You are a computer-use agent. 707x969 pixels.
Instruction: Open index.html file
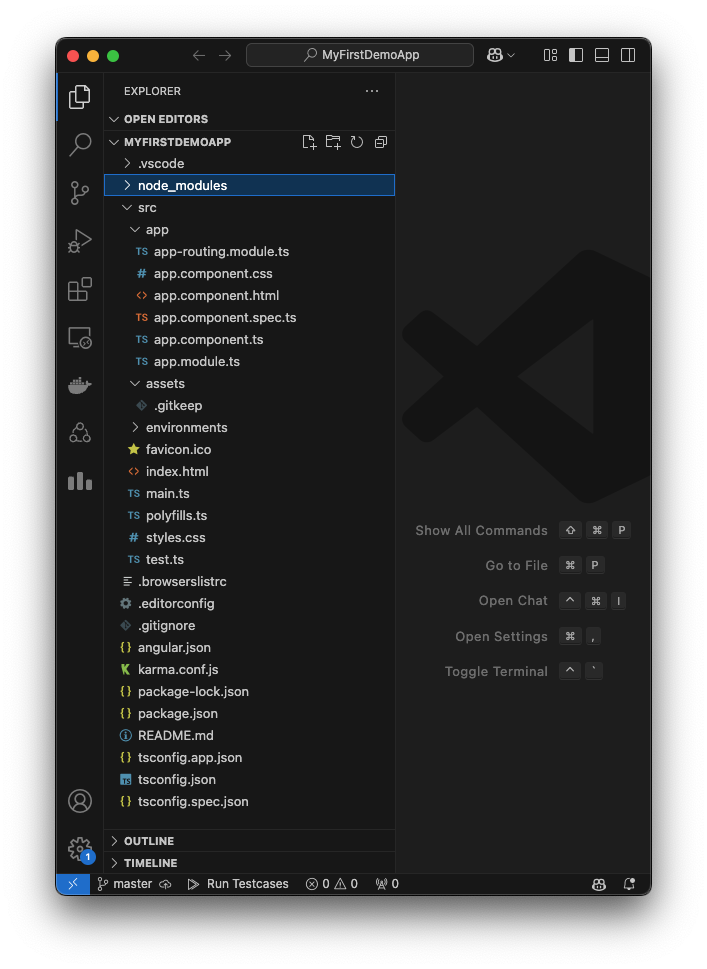[250, 472]
